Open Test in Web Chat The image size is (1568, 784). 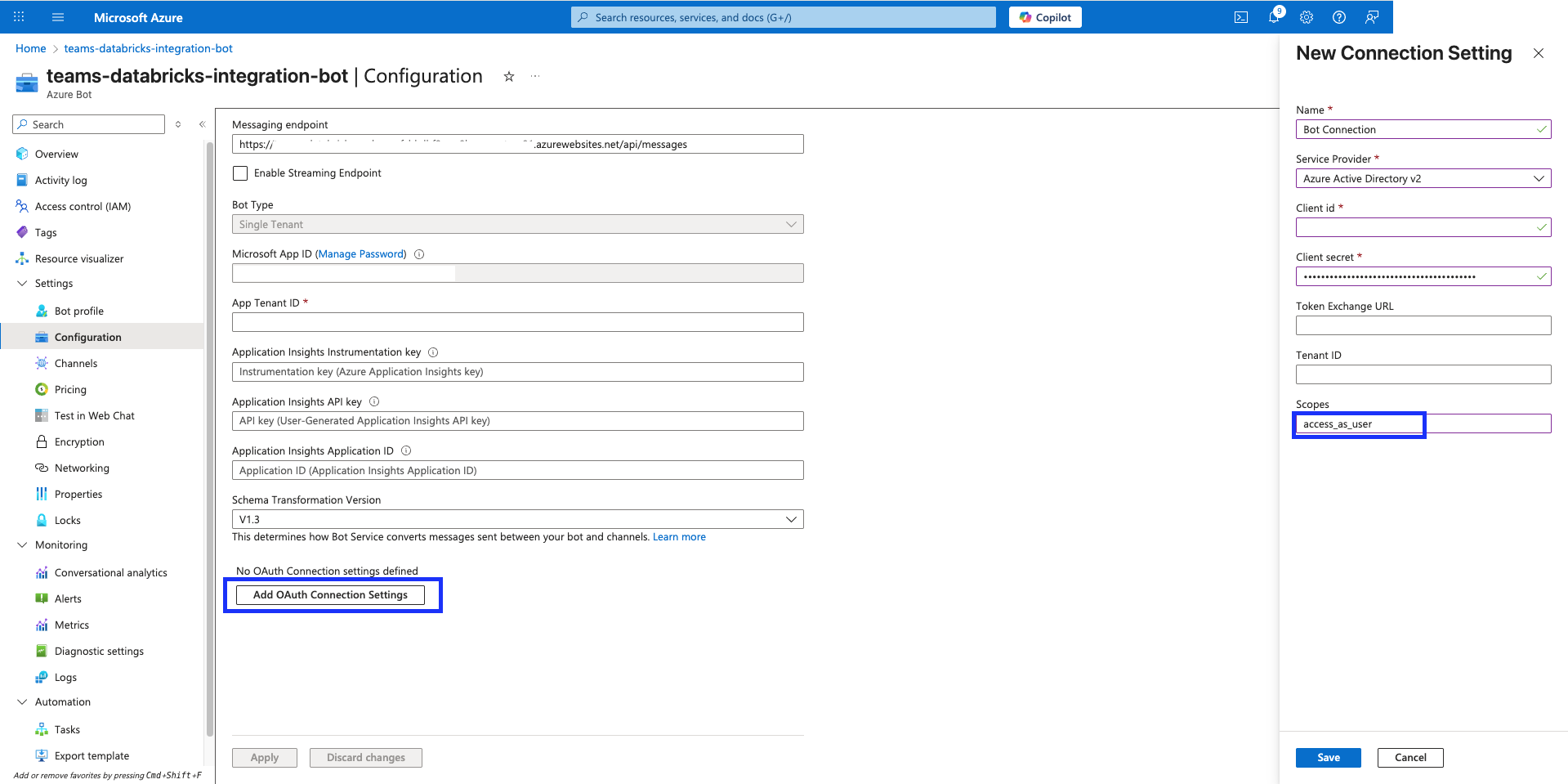click(x=94, y=415)
